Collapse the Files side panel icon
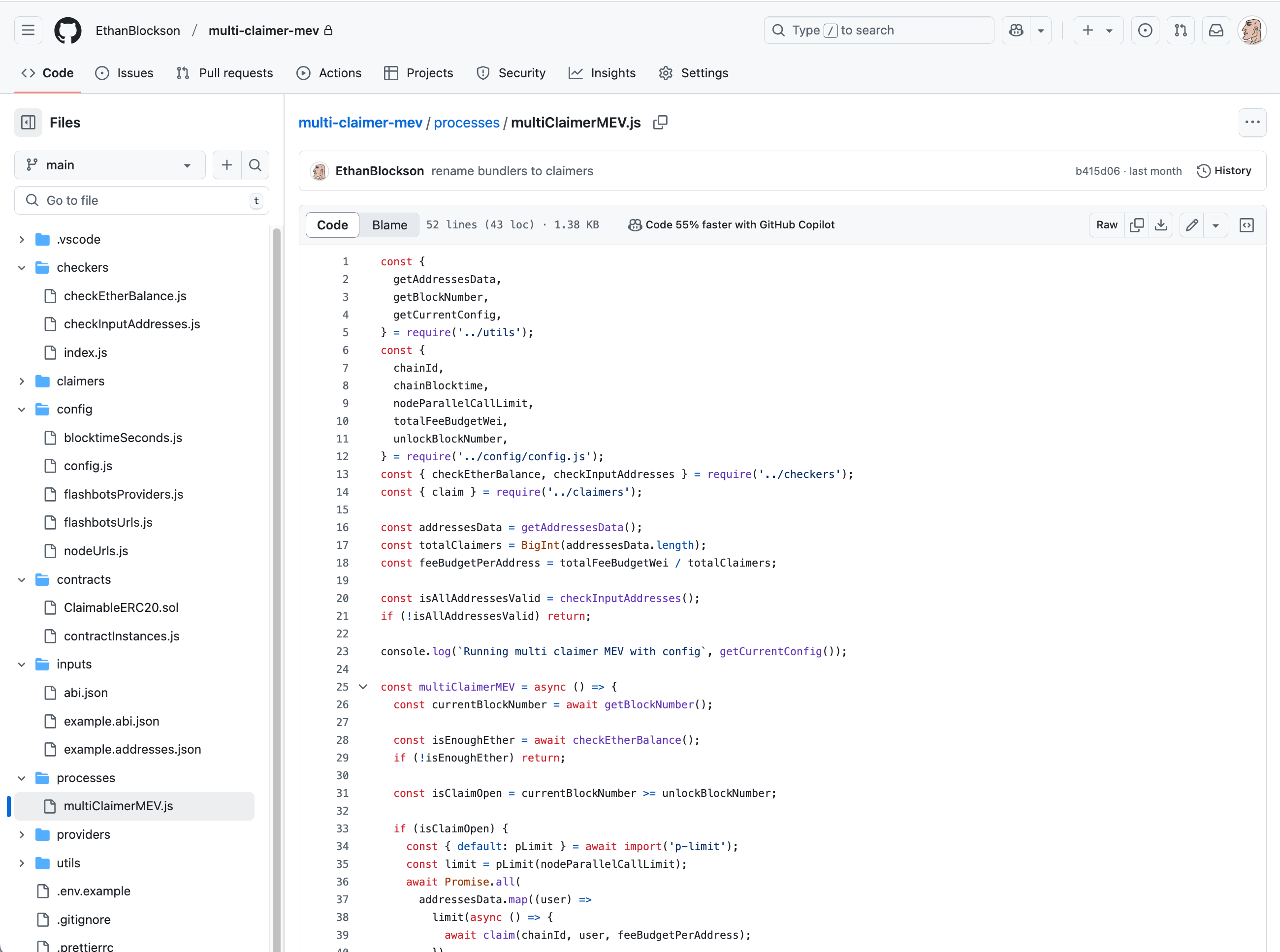The image size is (1280, 952). coord(28,122)
